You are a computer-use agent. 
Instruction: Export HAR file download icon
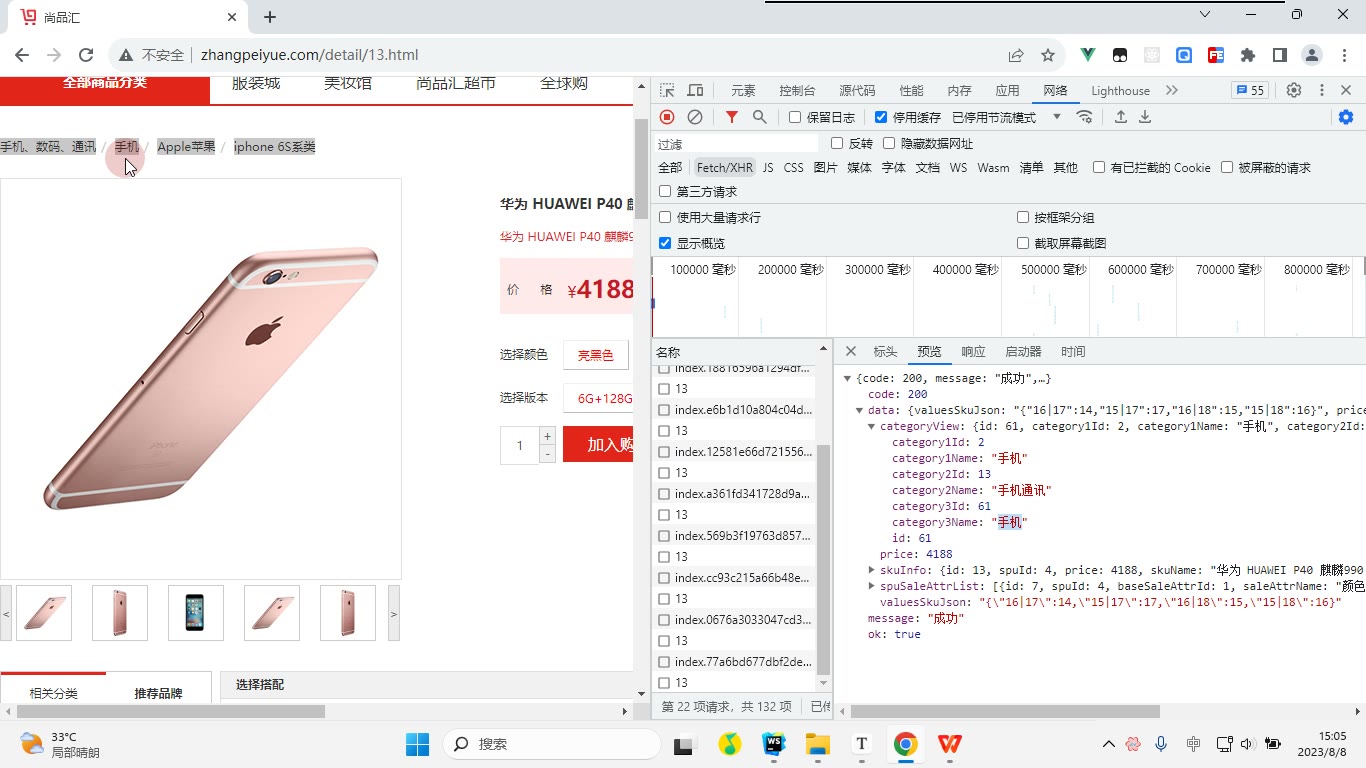click(1145, 117)
